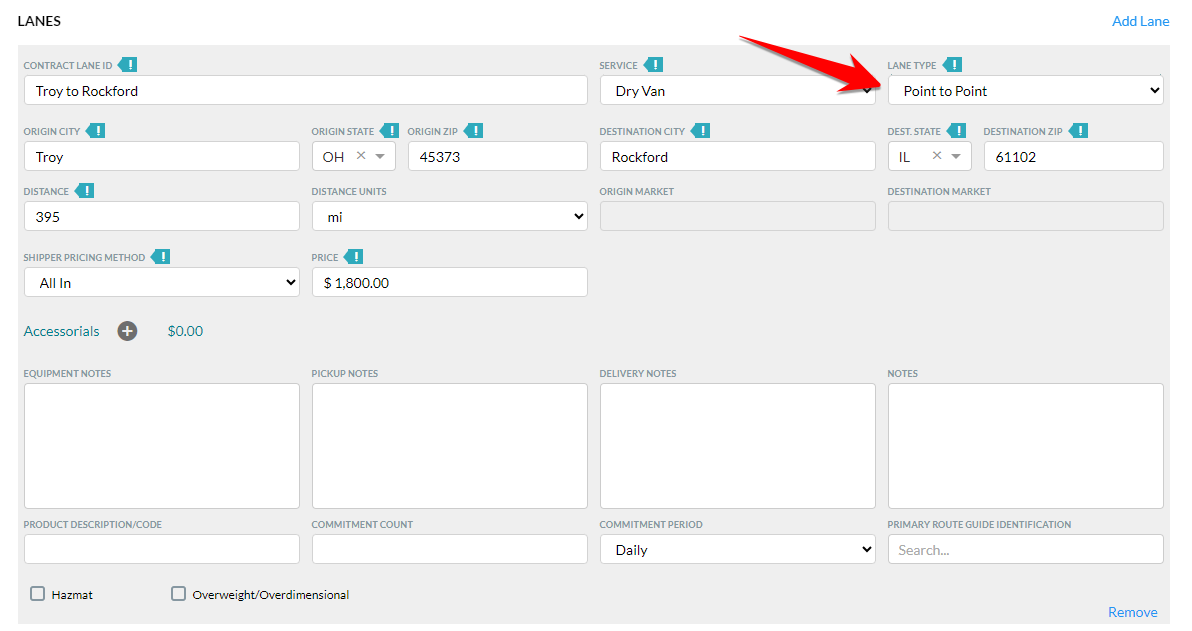Open the Lane Type dropdown
This screenshot has width=1192, height=631.
[1025, 91]
